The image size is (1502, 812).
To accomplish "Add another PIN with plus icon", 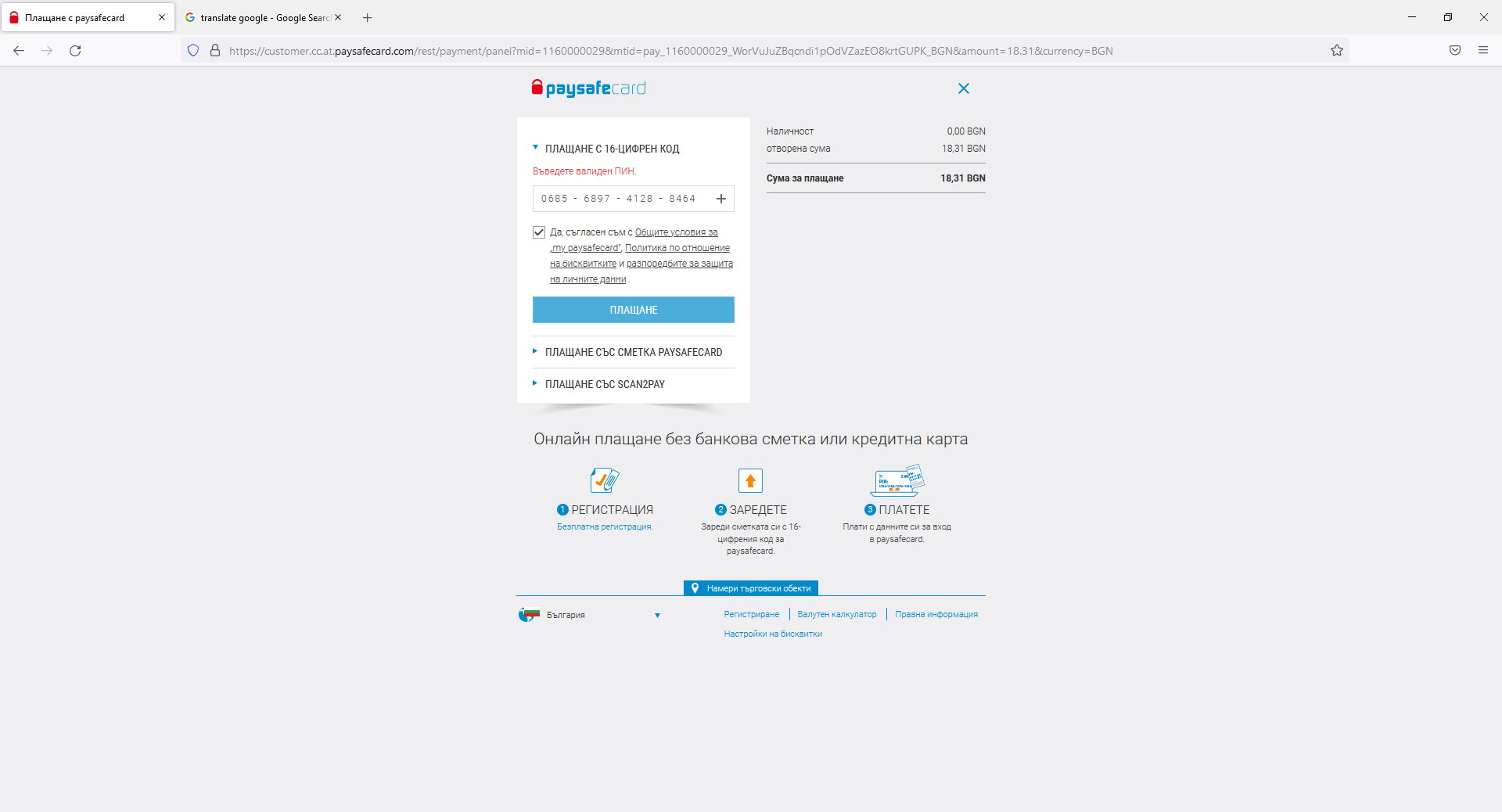I will [721, 199].
